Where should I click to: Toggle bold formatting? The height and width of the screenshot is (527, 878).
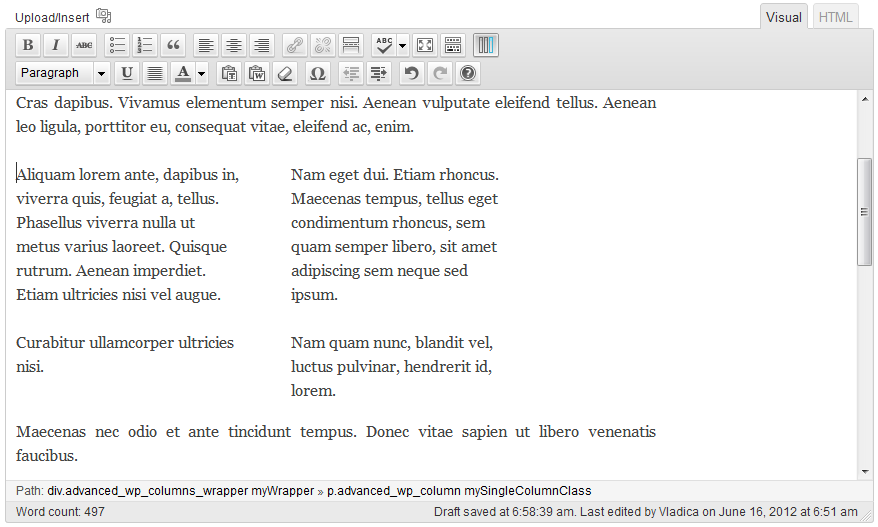[28, 45]
